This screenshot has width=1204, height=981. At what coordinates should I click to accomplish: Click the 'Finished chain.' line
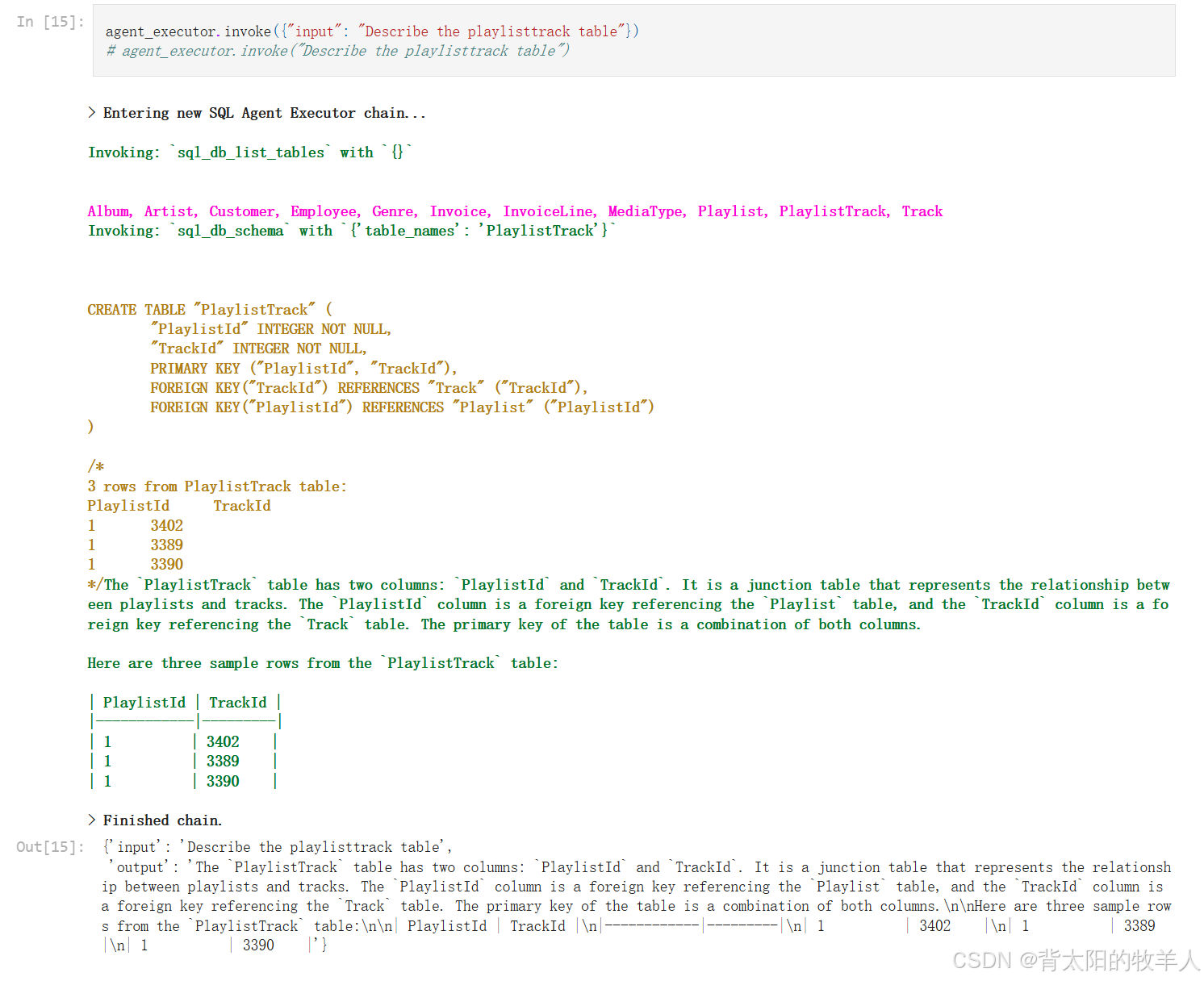[x=155, y=820]
